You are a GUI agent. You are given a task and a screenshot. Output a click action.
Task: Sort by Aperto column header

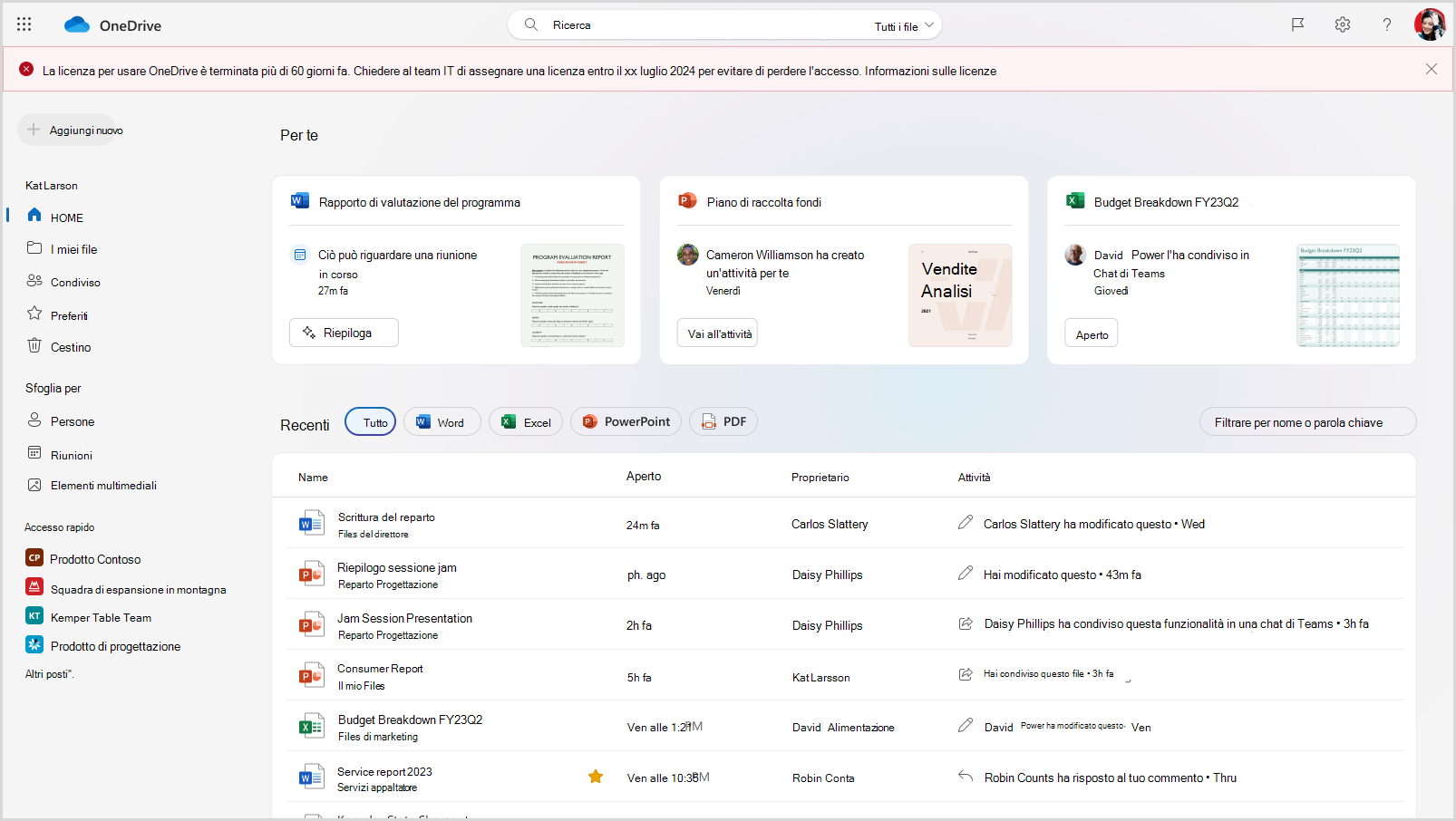coord(644,477)
